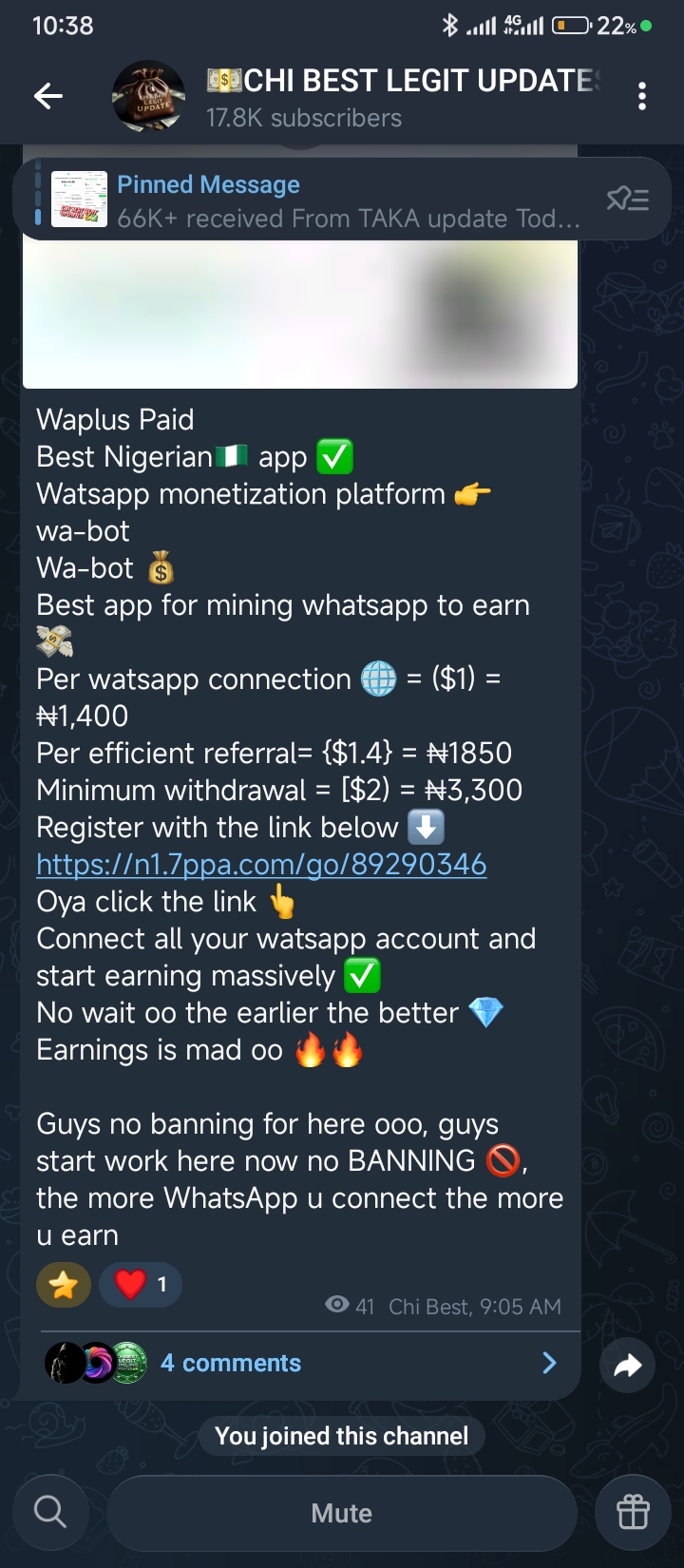The width and height of the screenshot is (684, 1568).
Task: Show the pinned messages list icon
Action: tap(628, 199)
